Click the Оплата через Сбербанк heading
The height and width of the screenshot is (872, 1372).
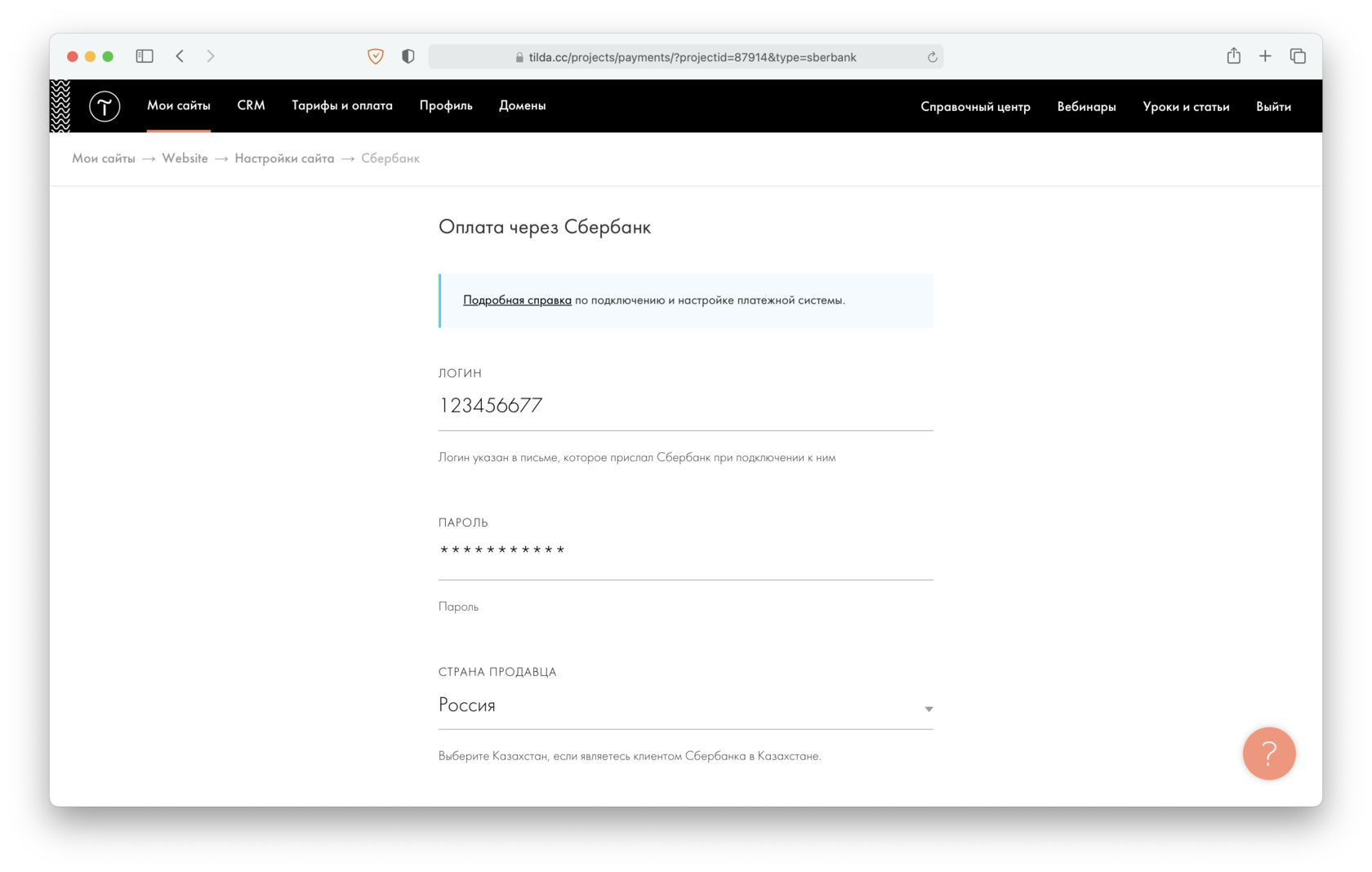coord(545,227)
